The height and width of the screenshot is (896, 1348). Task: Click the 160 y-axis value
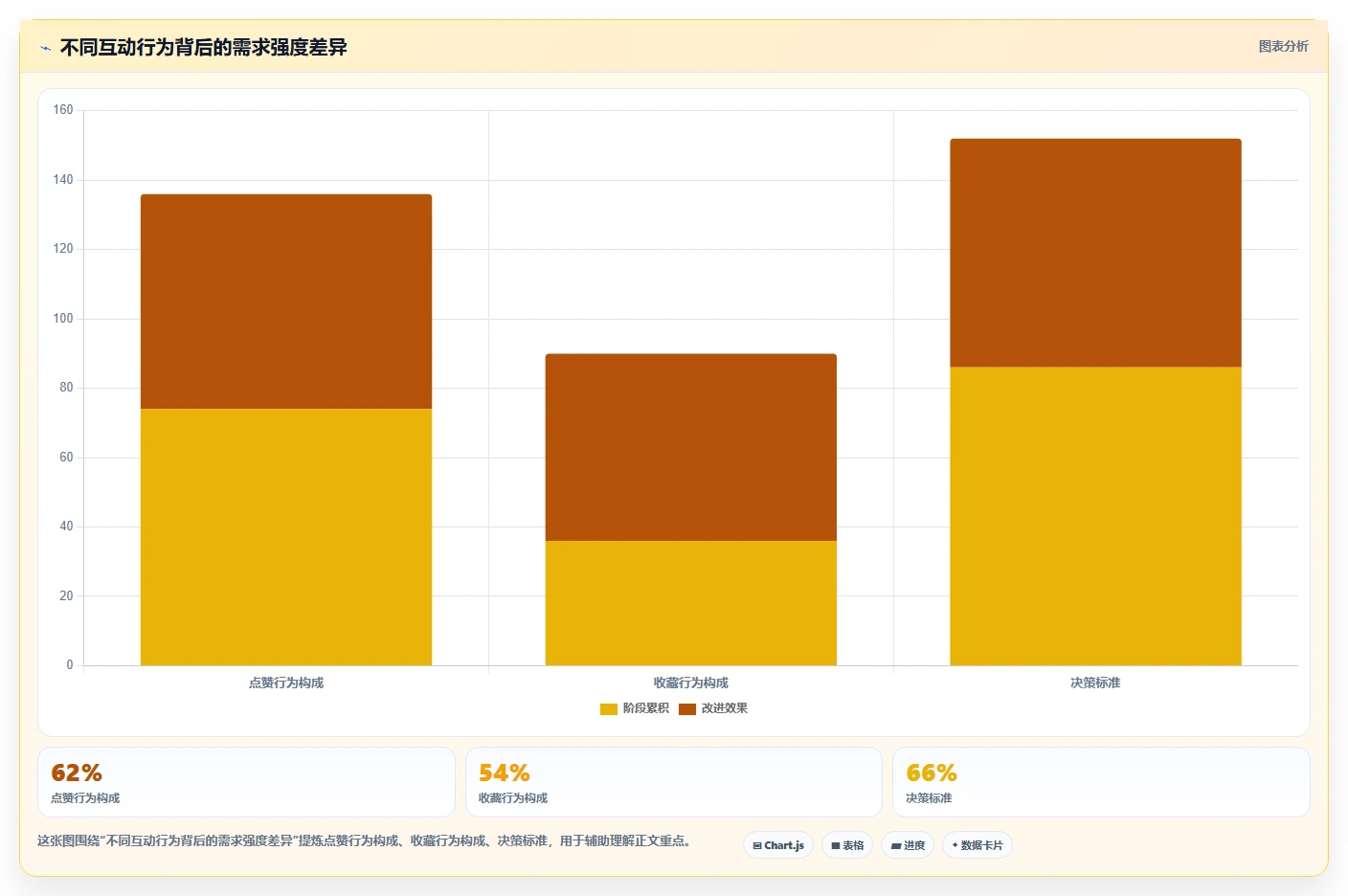[x=63, y=110]
